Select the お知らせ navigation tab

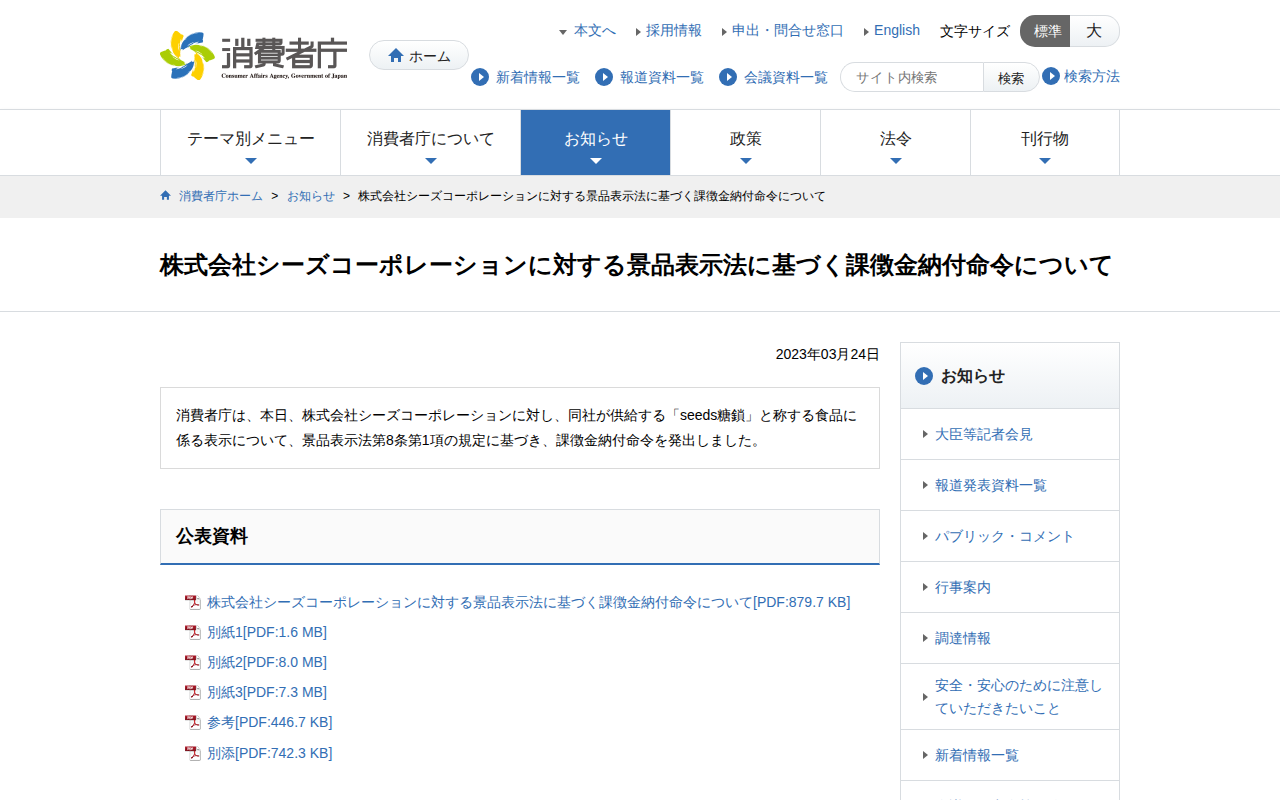pyautogui.click(x=595, y=142)
